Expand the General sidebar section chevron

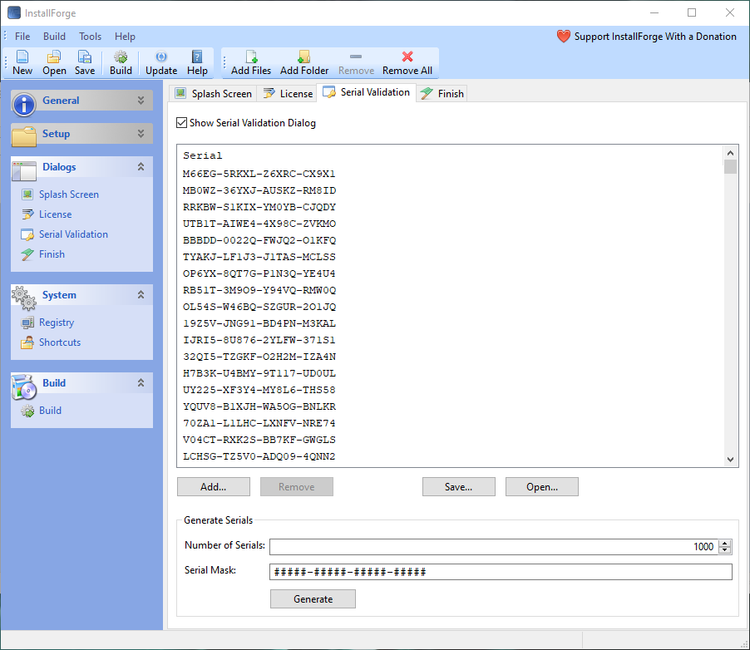pyautogui.click(x=141, y=100)
